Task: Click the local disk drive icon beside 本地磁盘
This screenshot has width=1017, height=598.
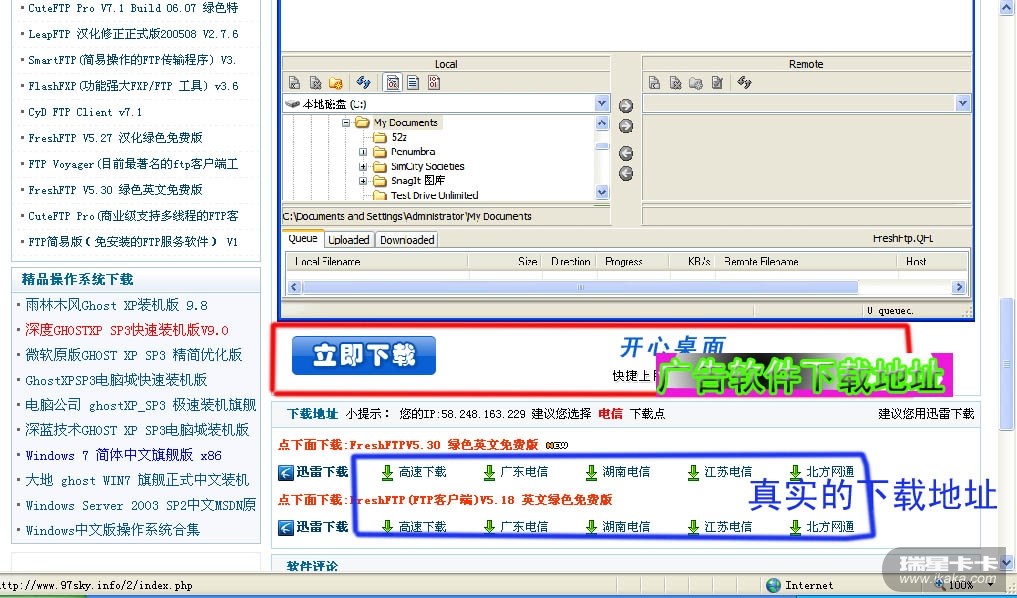Action: coord(293,104)
